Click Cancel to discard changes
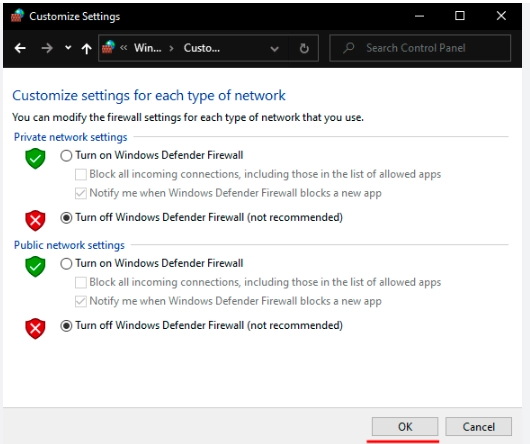530x444 pixels. 478,426
